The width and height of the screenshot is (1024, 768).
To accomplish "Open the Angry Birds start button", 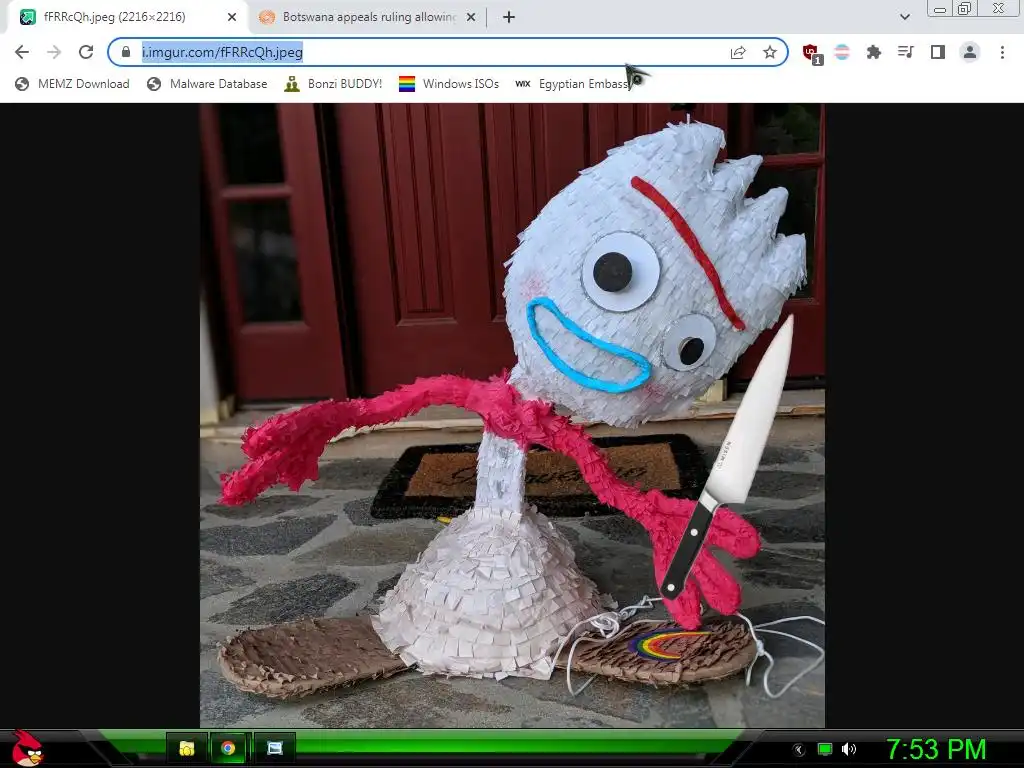I will pos(26,748).
